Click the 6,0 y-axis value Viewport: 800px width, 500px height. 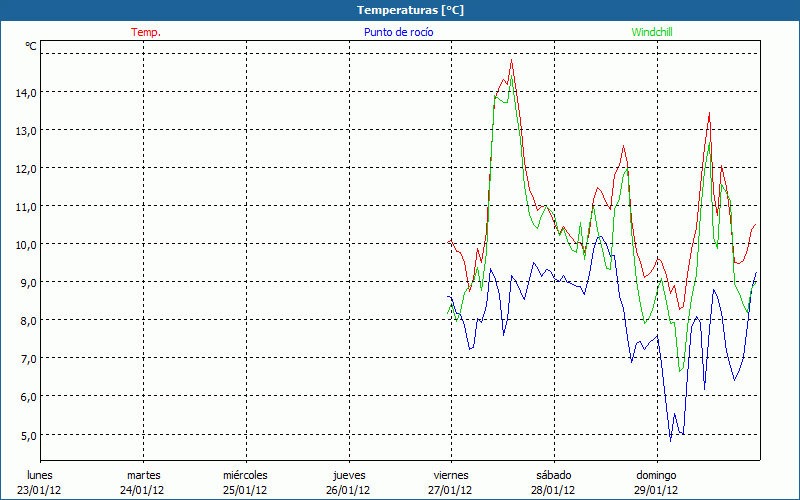[x=25, y=396]
